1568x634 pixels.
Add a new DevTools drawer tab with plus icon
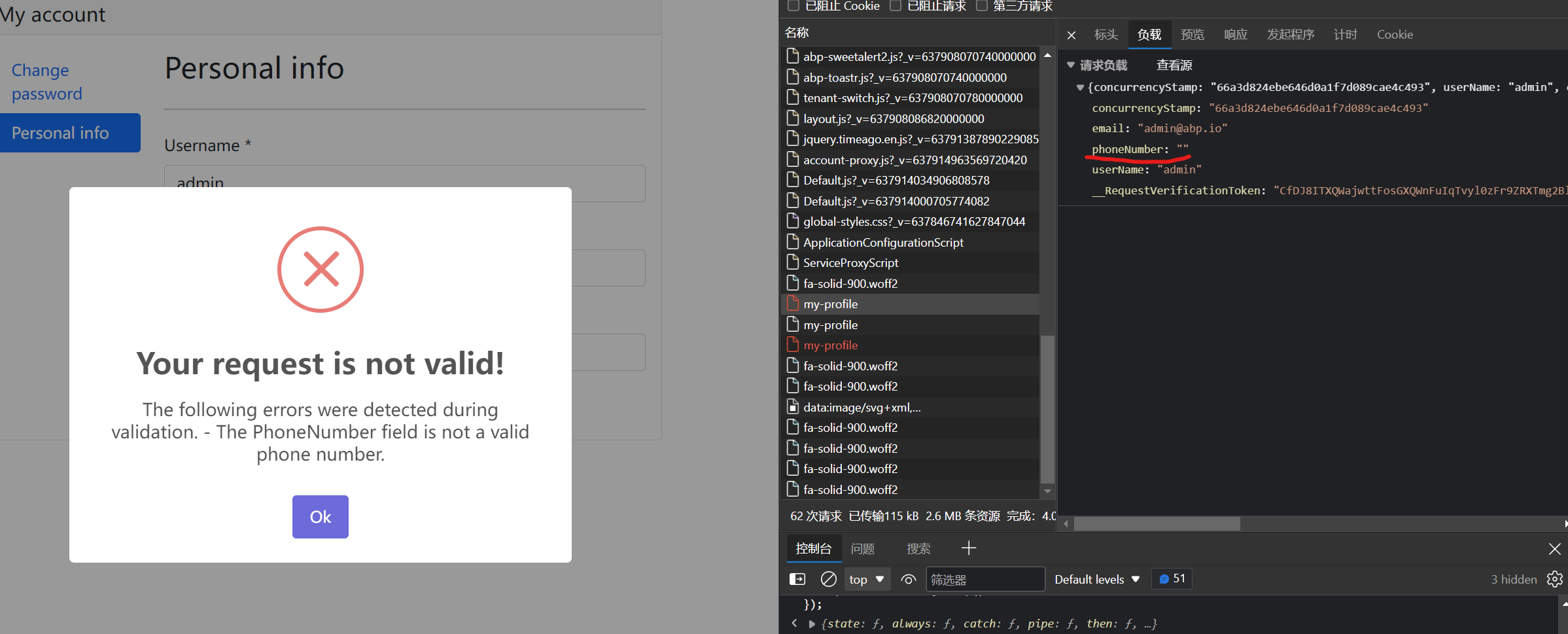point(968,548)
